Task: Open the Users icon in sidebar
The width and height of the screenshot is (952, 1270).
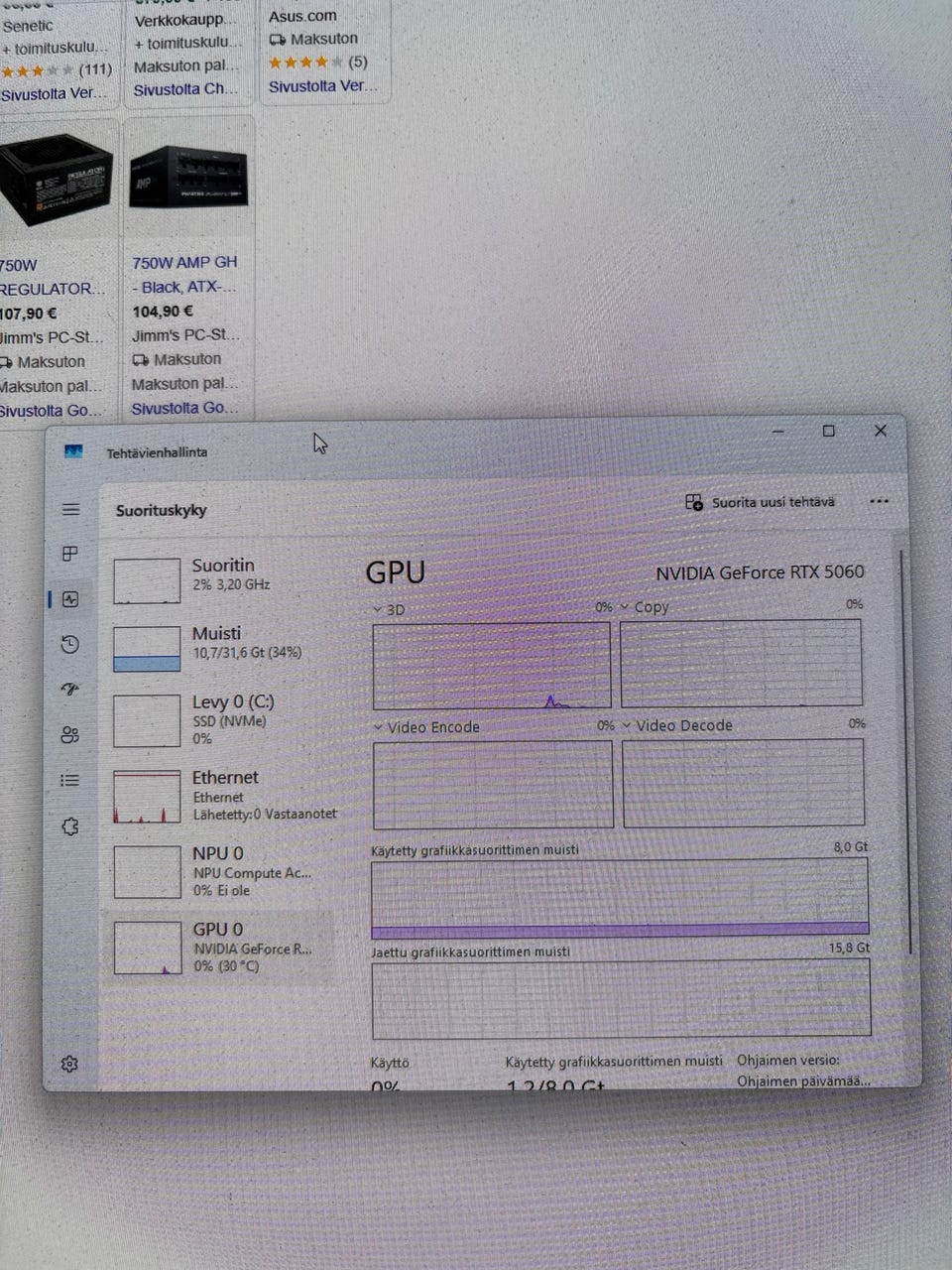Action: [69, 735]
